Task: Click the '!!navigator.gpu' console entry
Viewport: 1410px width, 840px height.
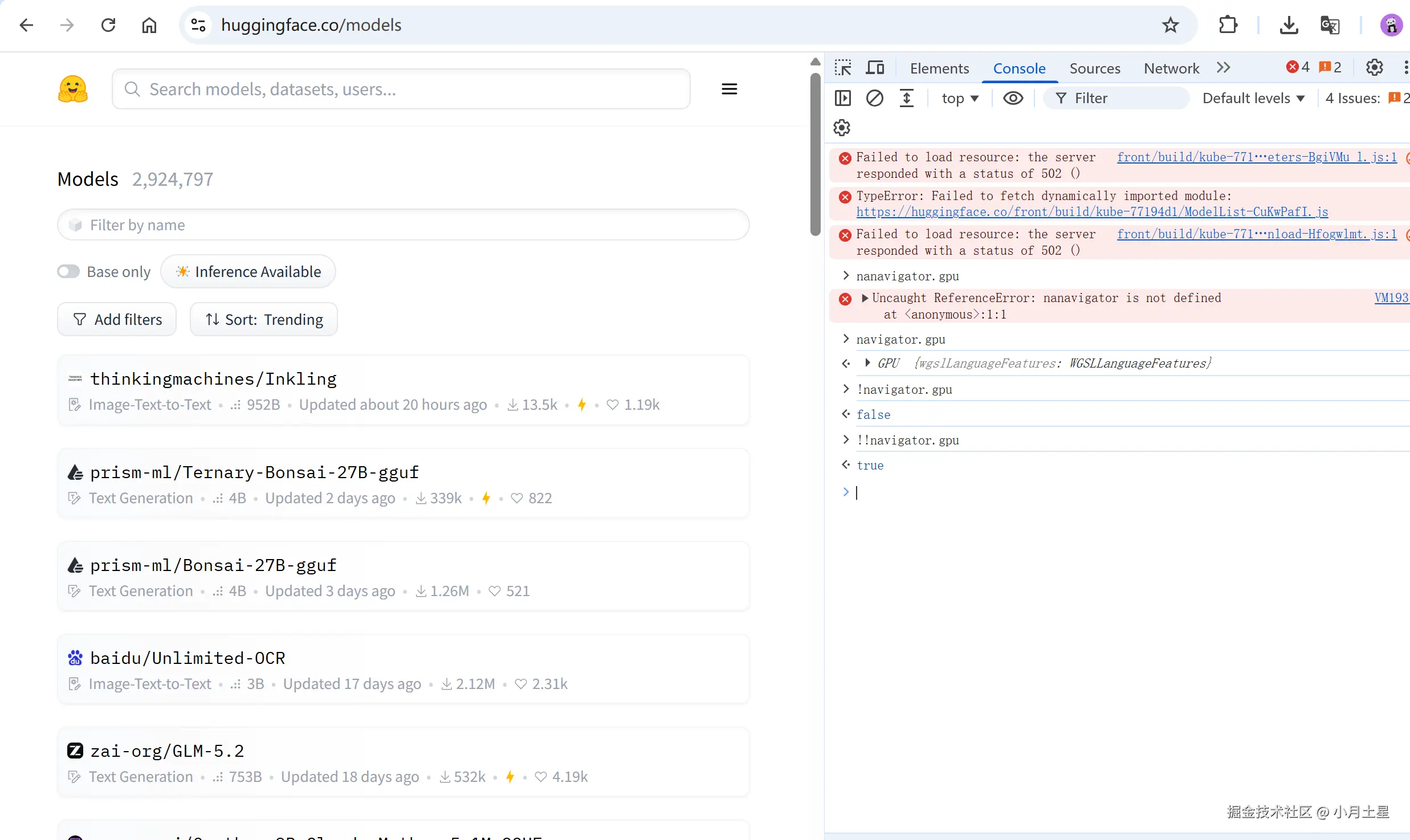Action: [x=907, y=441]
